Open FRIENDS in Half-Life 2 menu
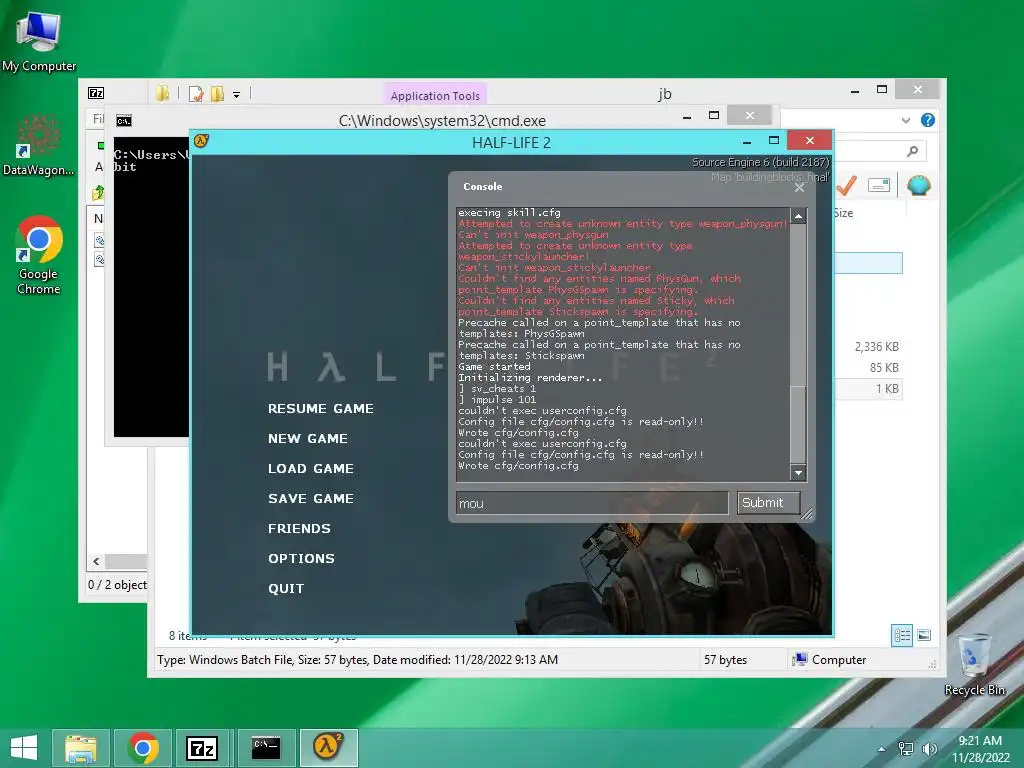The image size is (1024, 768). 299,529
